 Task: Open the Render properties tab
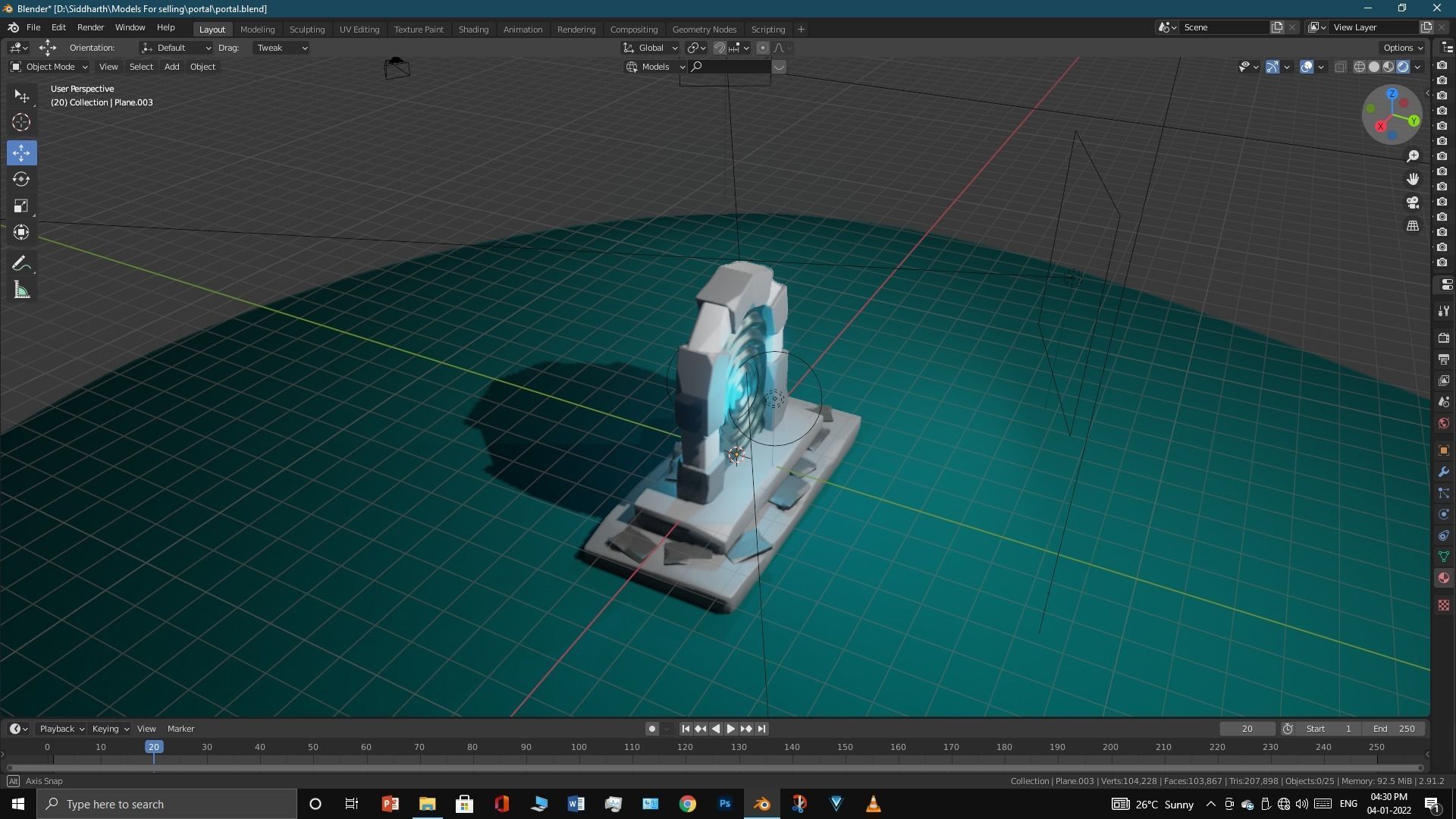1444,337
